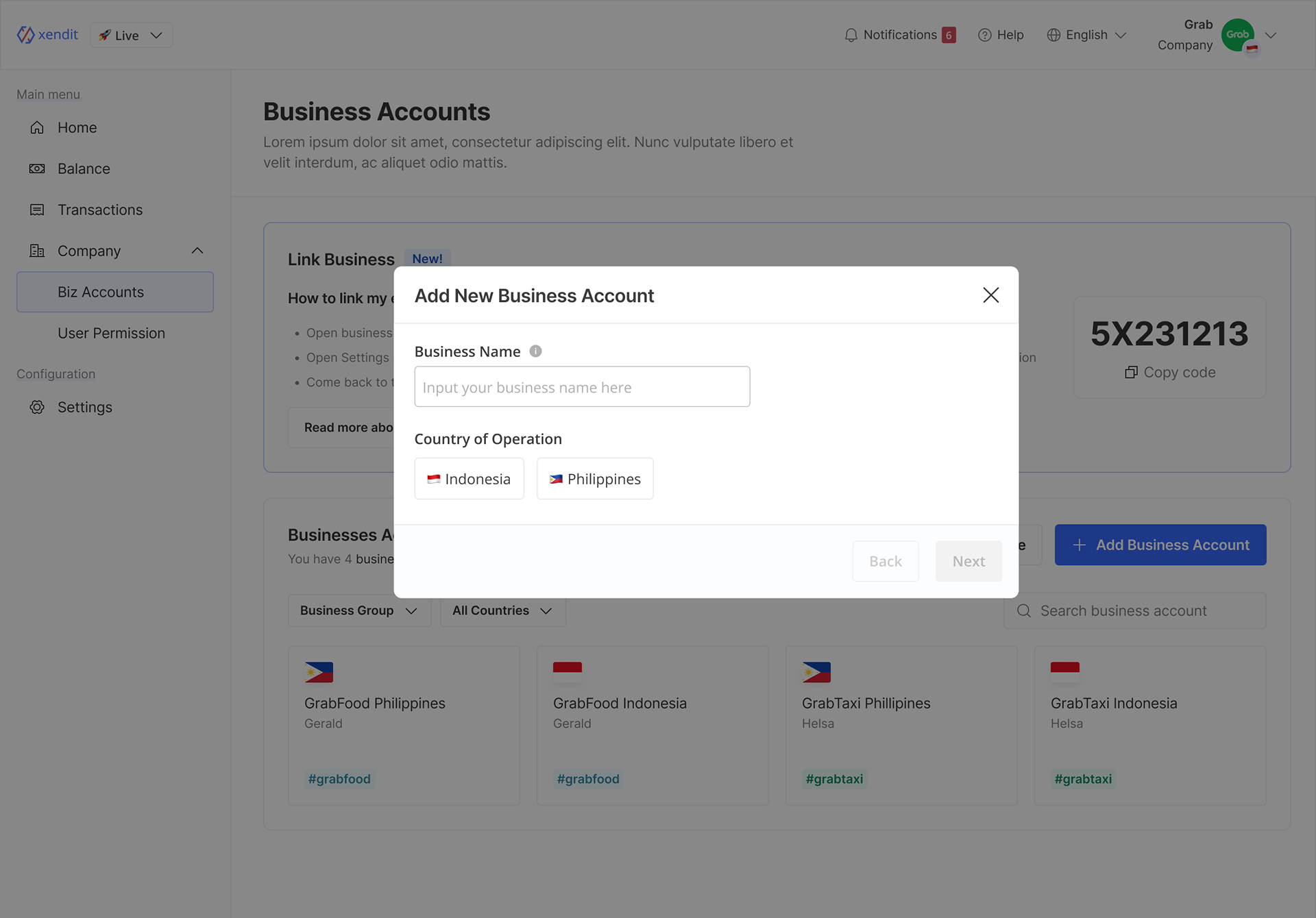The image size is (1316, 918).
Task: Click the Xendit logo
Action: (x=47, y=35)
